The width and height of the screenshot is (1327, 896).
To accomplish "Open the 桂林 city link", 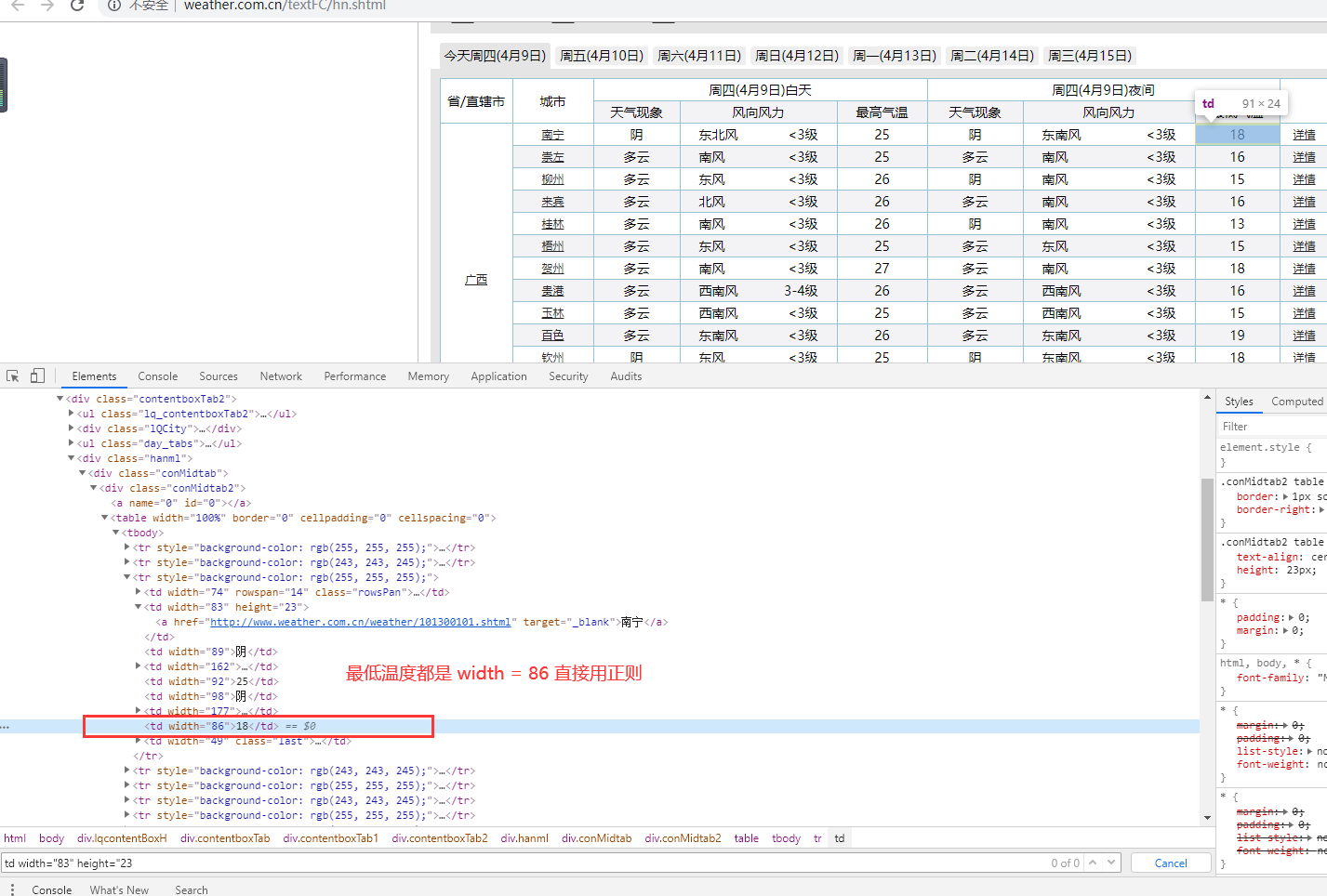I will point(552,224).
